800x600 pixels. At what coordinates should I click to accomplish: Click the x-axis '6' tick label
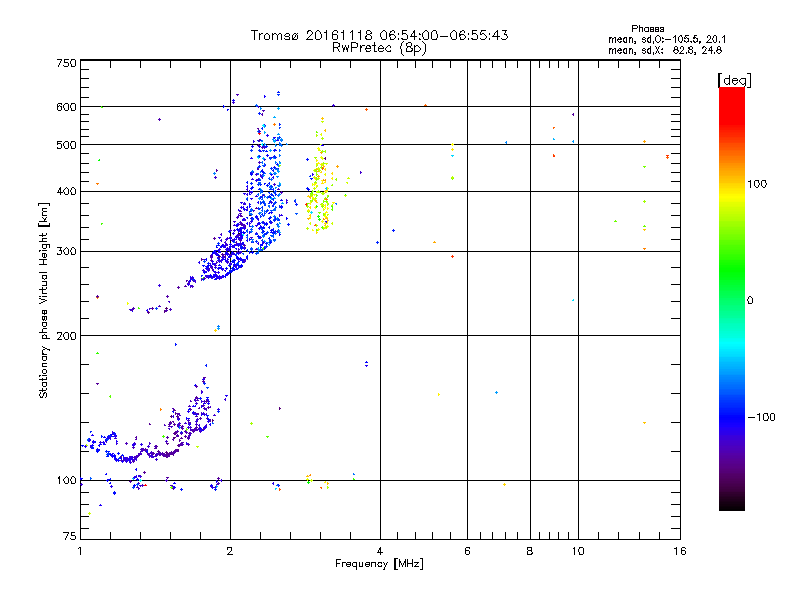coord(467,551)
